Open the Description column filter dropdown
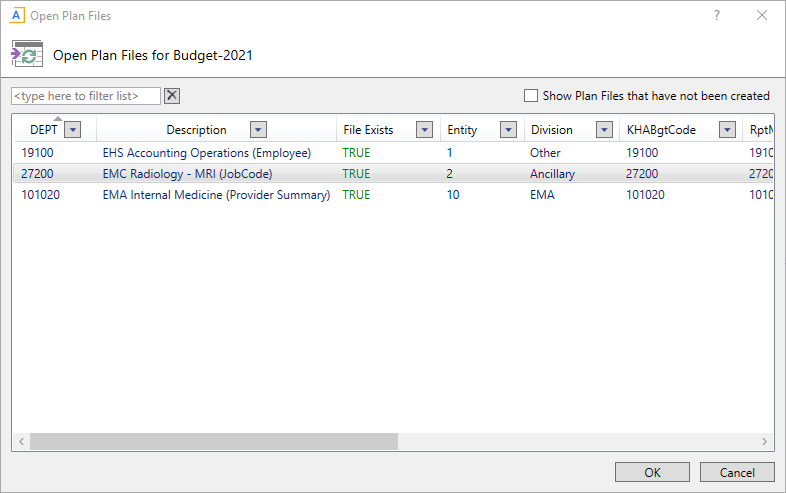Viewport: 786px width, 493px height. point(258,130)
